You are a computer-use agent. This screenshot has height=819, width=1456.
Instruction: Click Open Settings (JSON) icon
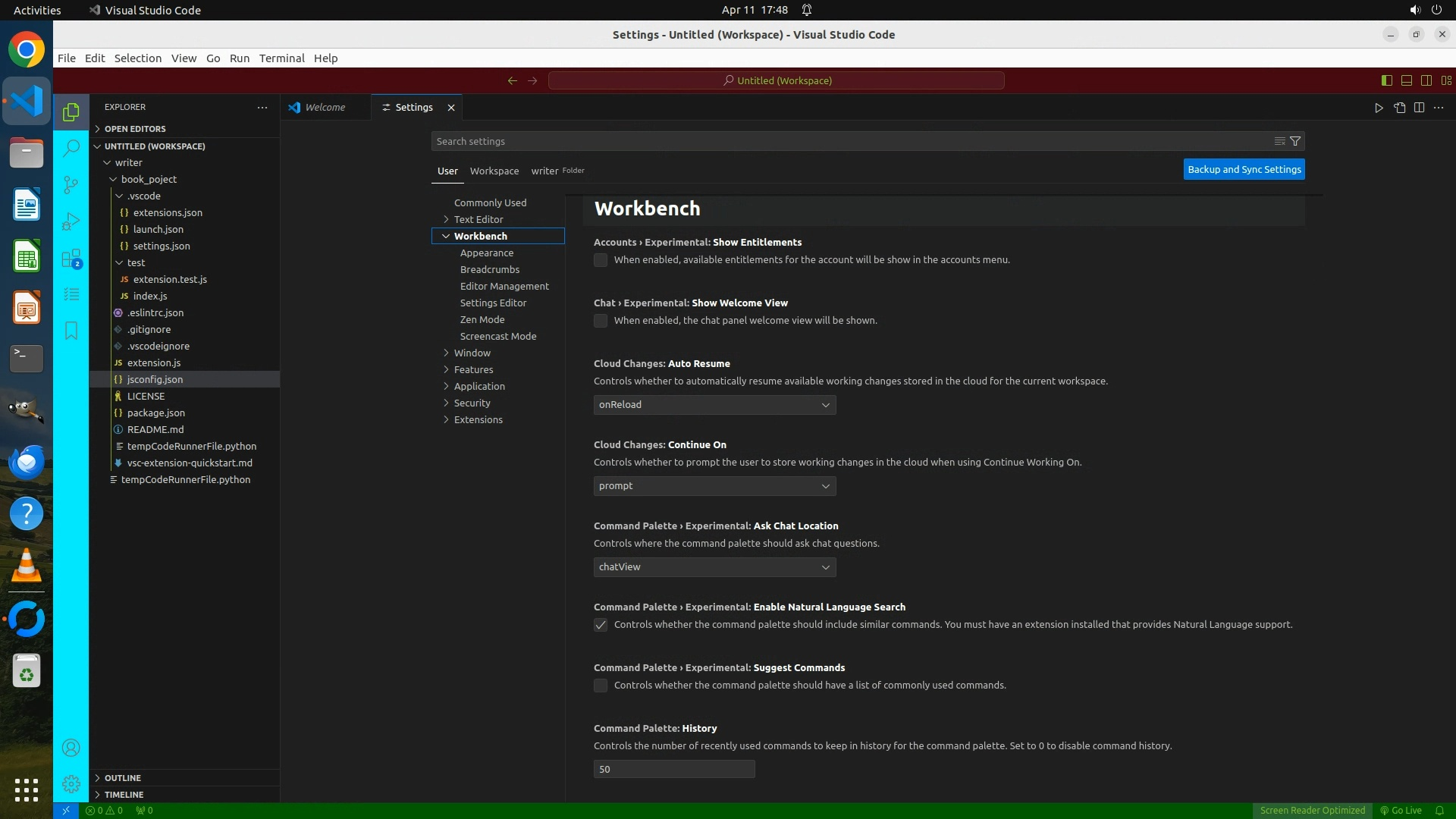point(1399,108)
